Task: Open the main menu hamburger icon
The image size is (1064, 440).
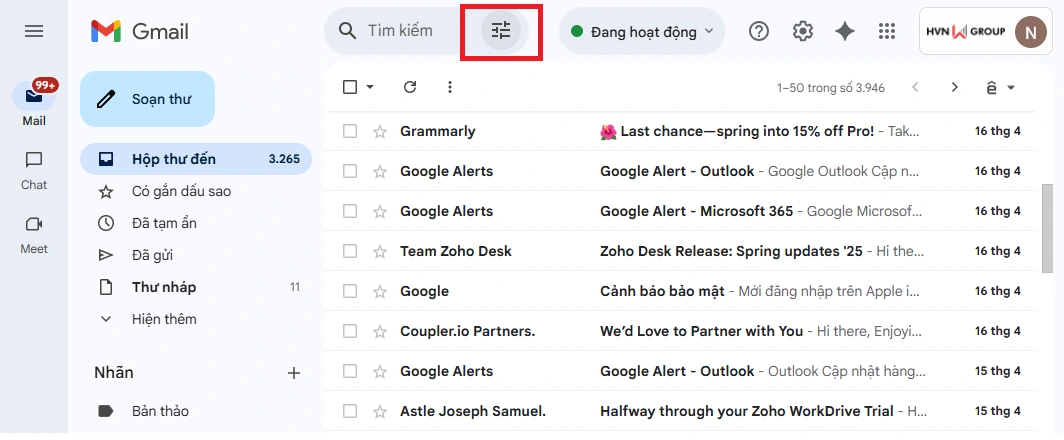Action: pos(34,31)
